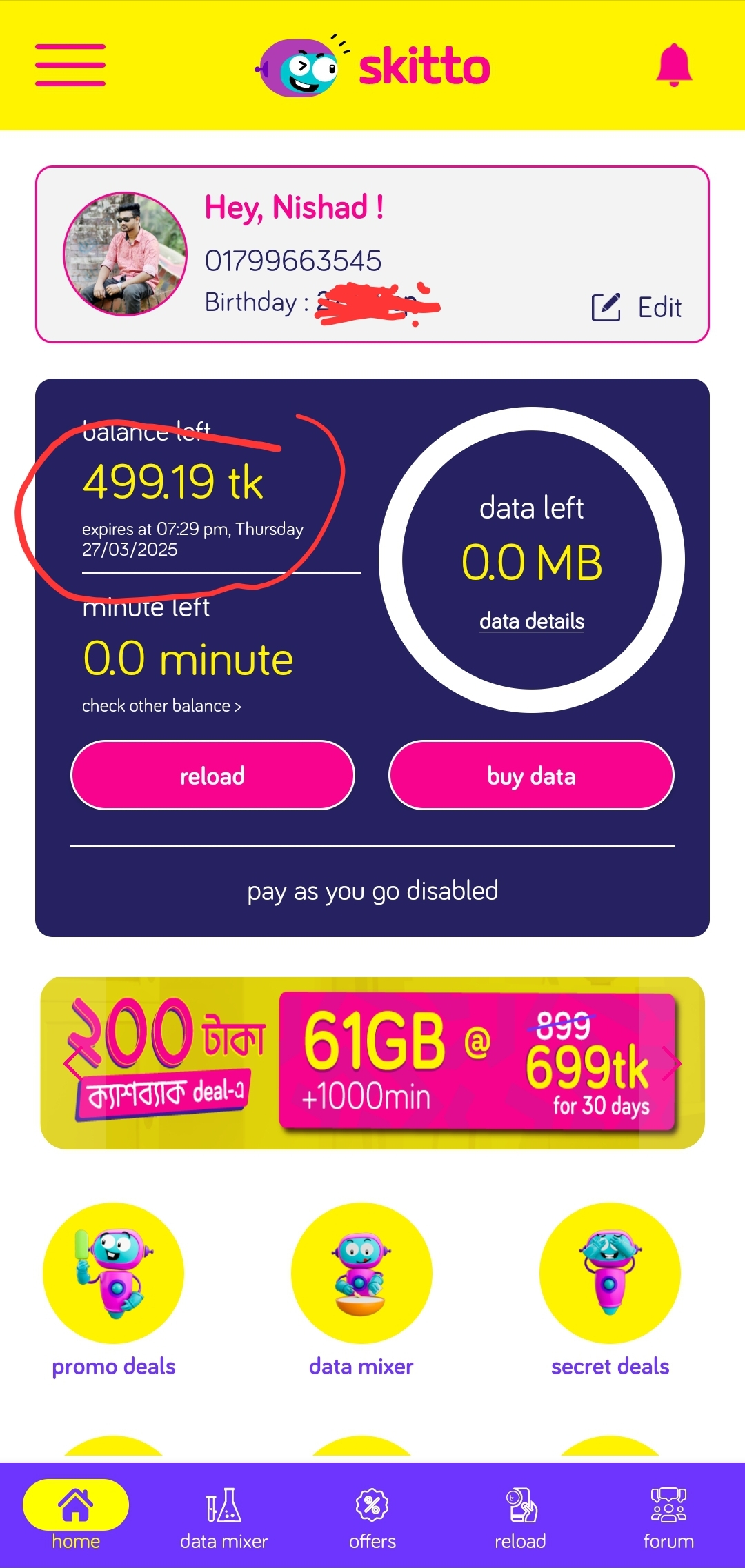Screen dimensions: 745x1568
Task: Click the buy data button
Action: click(531, 775)
